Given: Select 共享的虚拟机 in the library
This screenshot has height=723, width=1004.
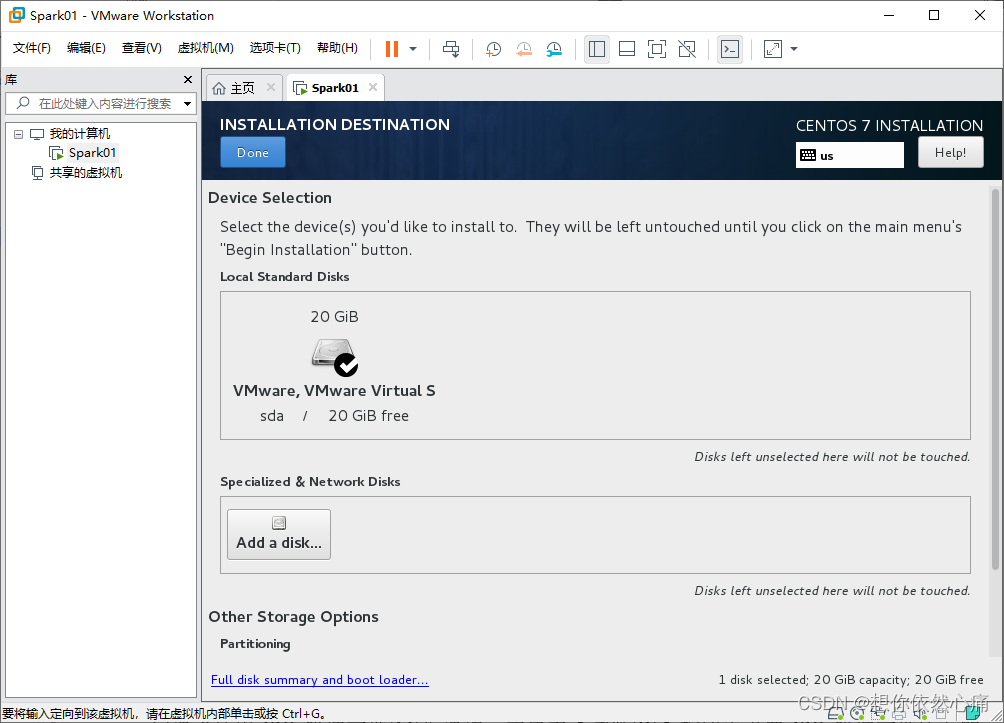Looking at the screenshot, I should pos(86,173).
